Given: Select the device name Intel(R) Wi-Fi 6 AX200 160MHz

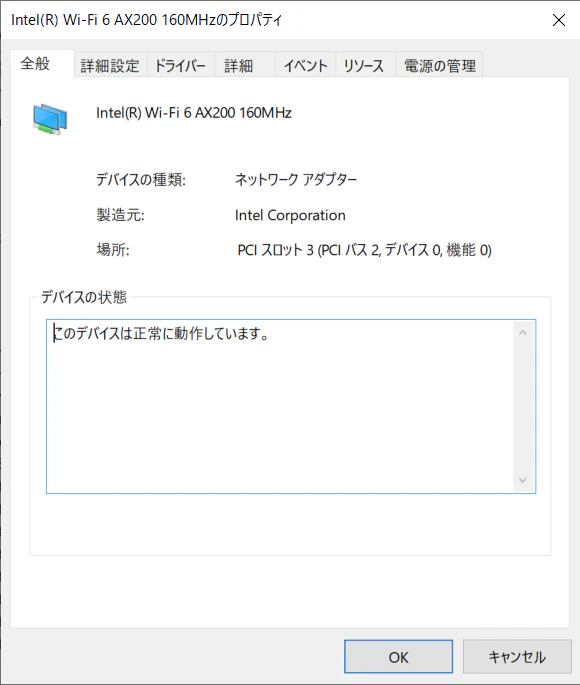Looking at the screenshot, I should tap(194, 113).
